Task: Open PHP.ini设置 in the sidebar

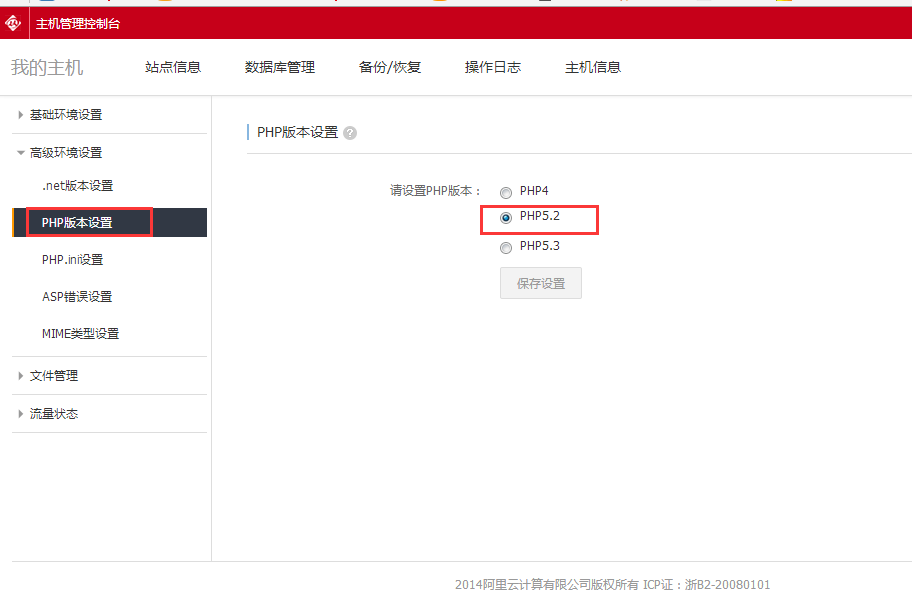Action: click(72, 260)
